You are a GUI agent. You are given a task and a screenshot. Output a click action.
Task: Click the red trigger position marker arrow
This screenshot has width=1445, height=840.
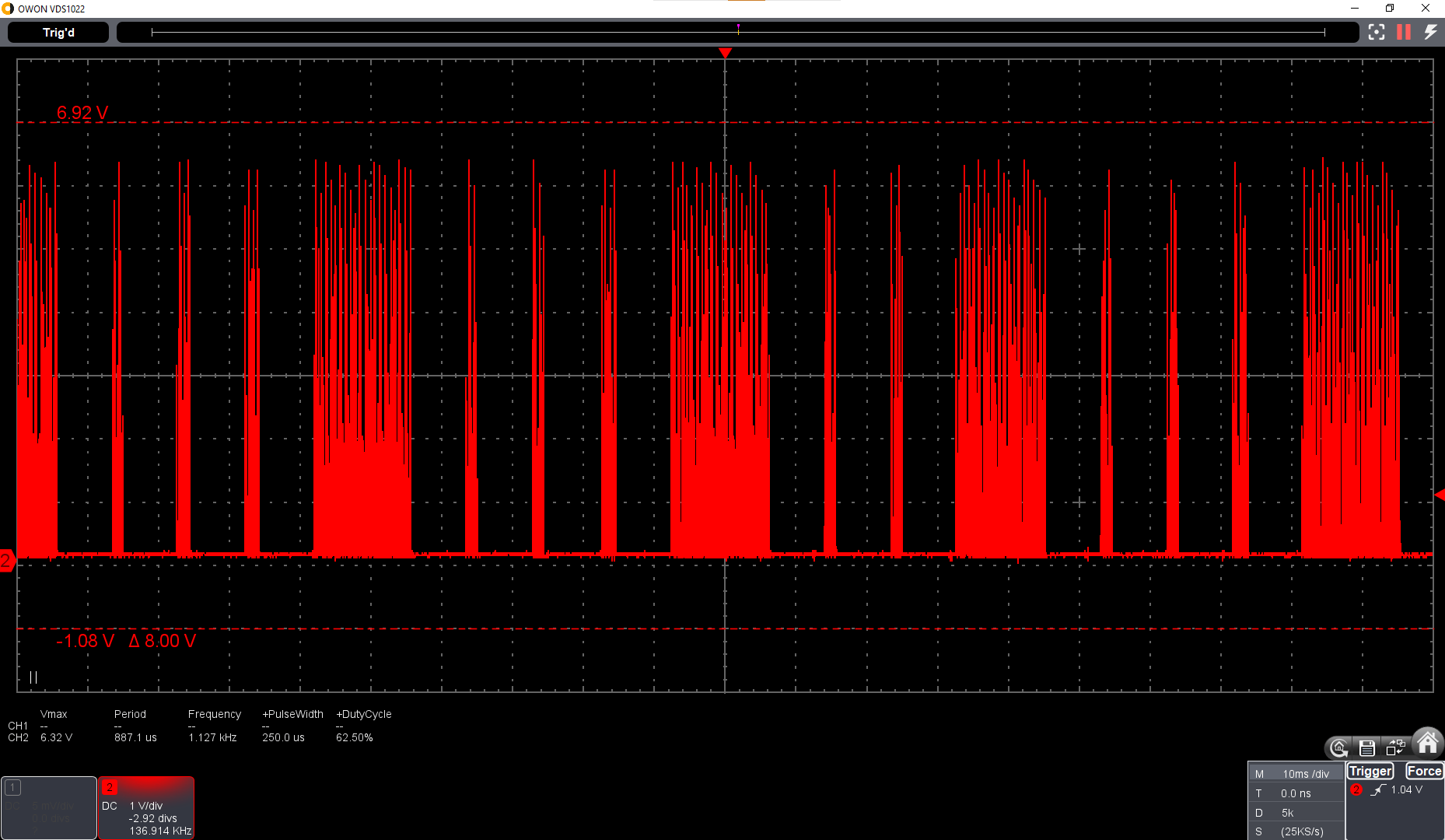725,53
